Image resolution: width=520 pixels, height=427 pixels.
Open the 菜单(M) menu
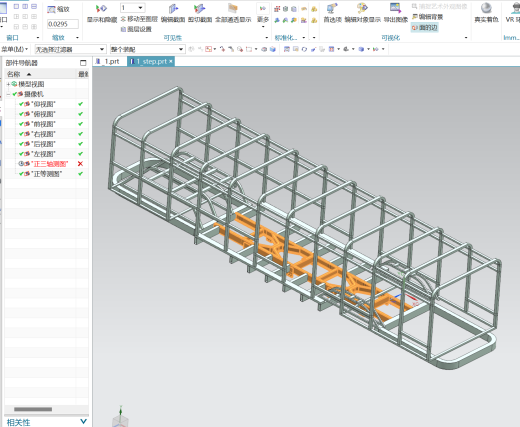(15, 49)
